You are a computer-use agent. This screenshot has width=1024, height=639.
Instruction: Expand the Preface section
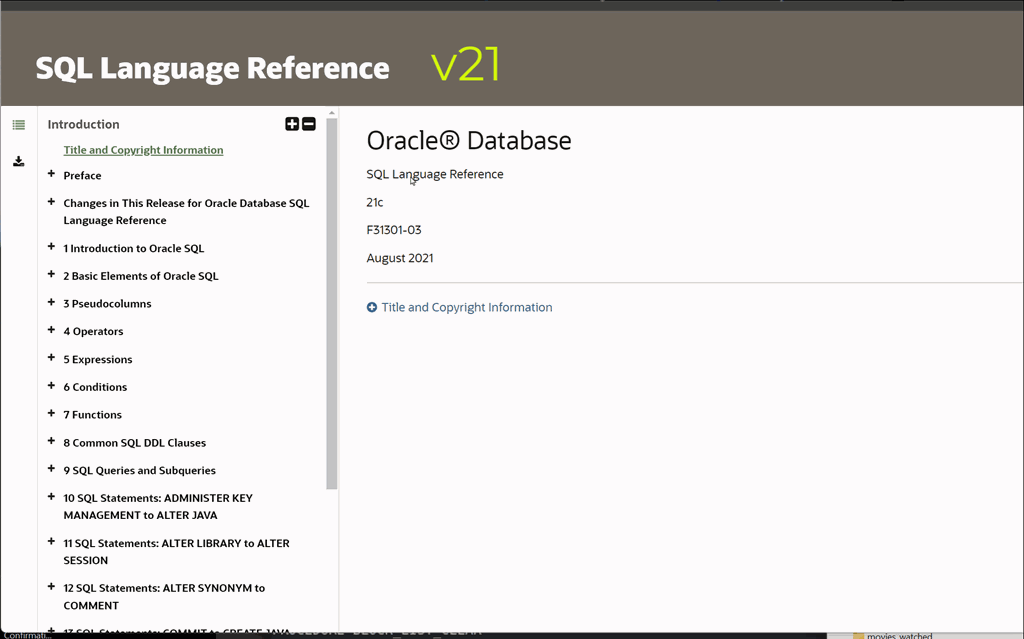(x=51, y=174)
